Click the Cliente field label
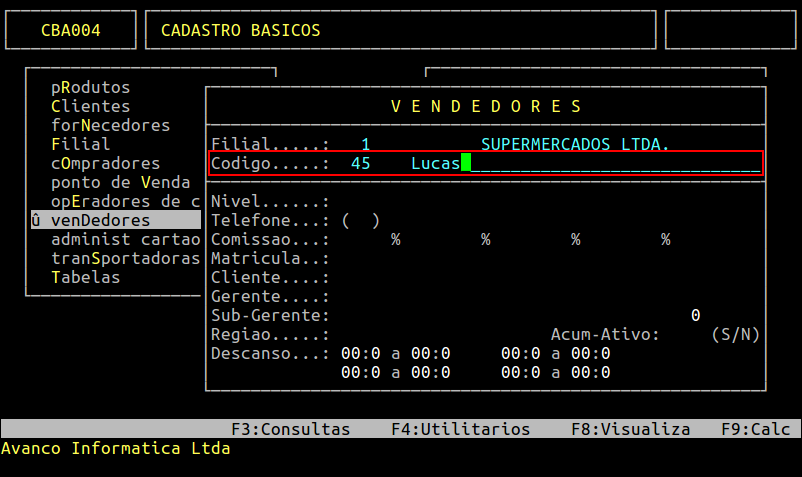Screen dimensions: 802x477 [270, 277]
